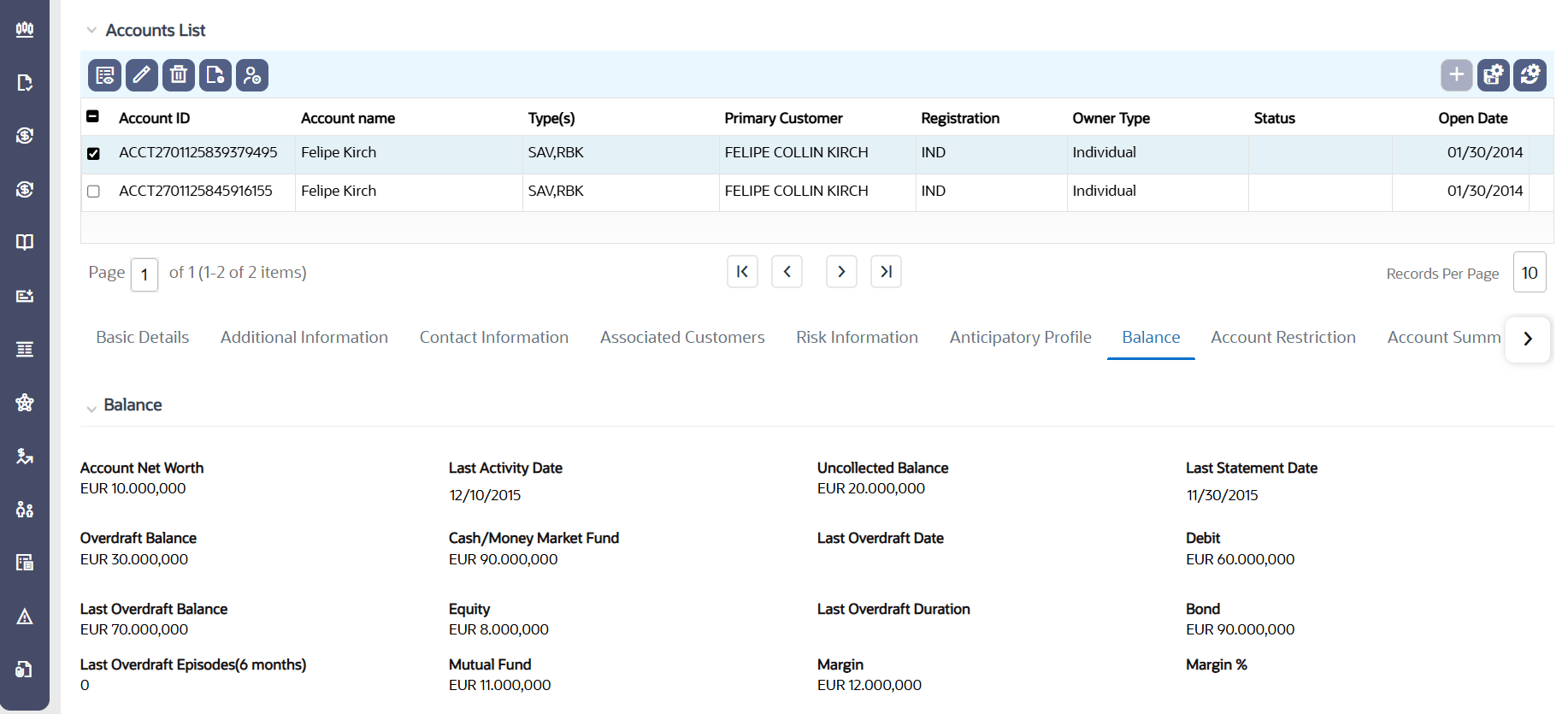Open Account Summary tab
The width and height of the screenshot is (1568, 714).
(x=1444, y=338)
